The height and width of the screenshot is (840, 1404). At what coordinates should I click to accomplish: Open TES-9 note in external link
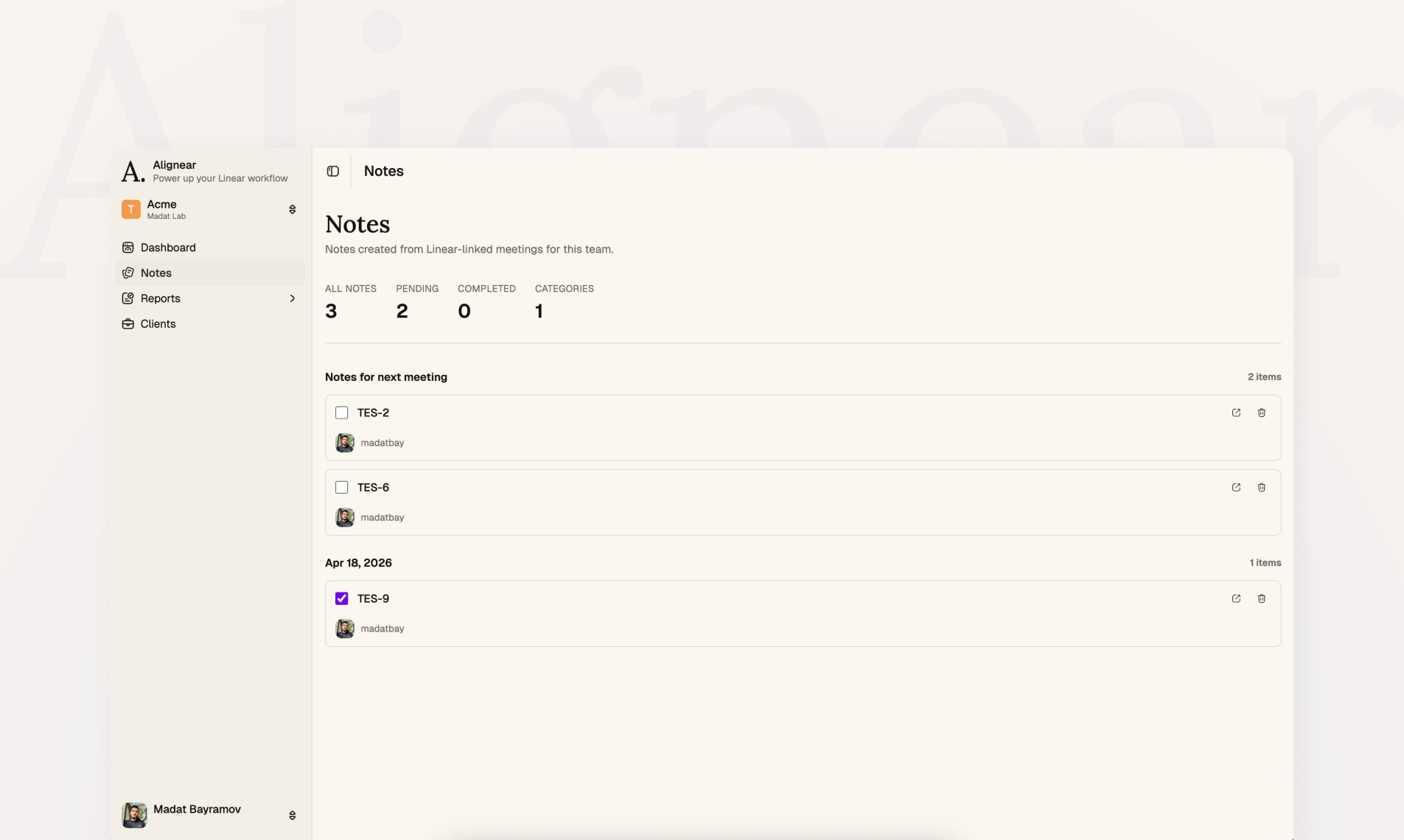(x=1236, y=598)
